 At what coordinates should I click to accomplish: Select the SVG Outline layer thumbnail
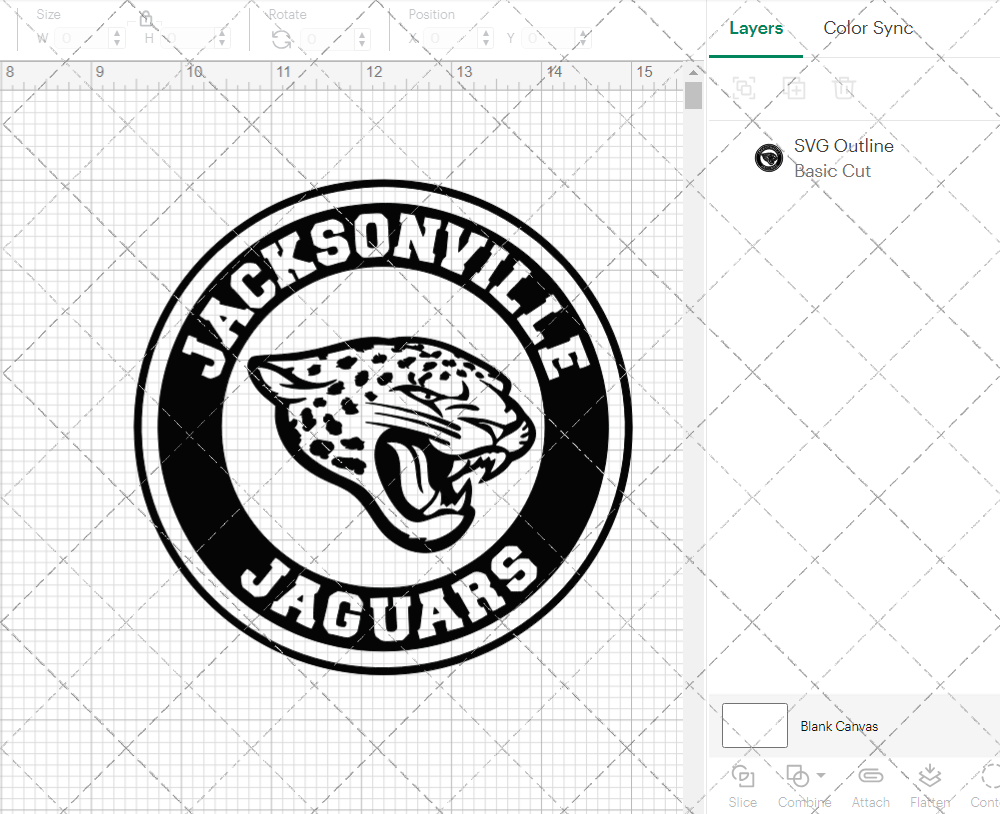[768, 158]
